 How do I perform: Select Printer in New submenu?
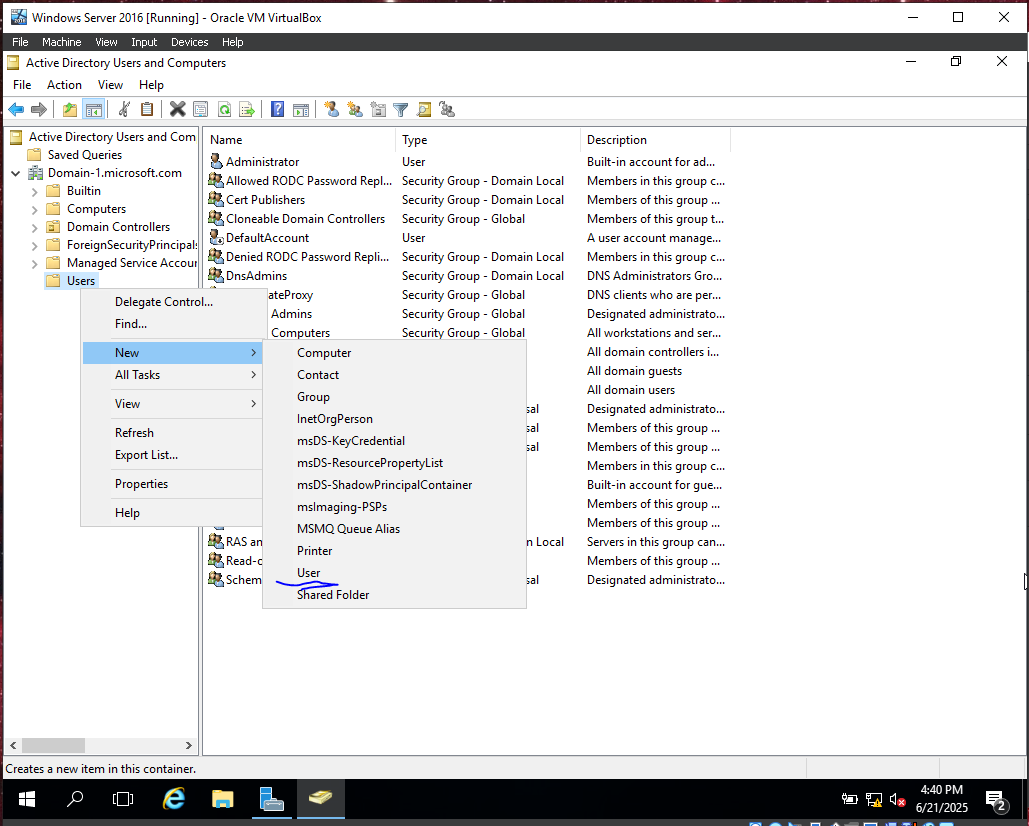[394, 550]
